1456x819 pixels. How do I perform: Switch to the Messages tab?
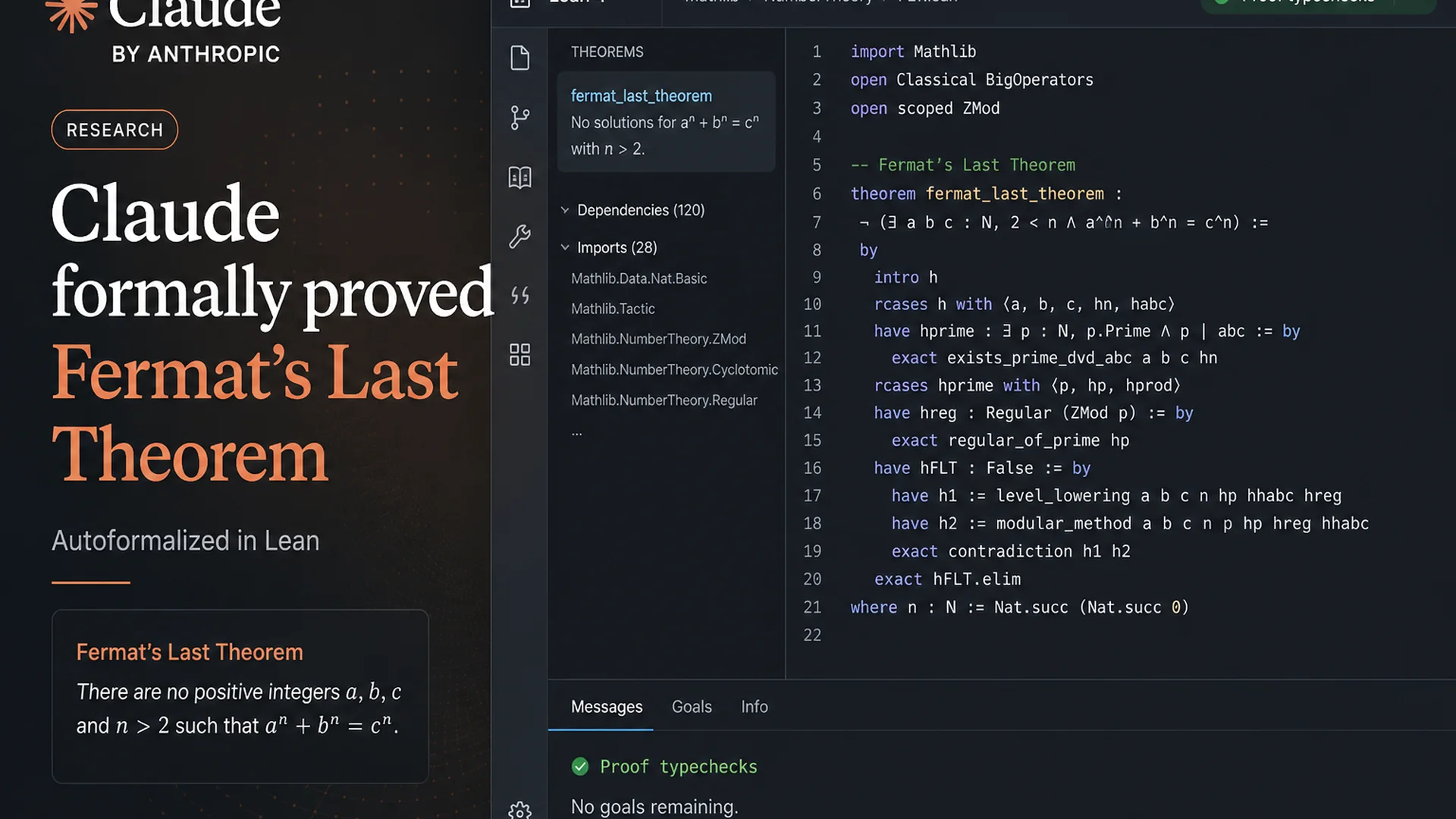tap(607, 707)
